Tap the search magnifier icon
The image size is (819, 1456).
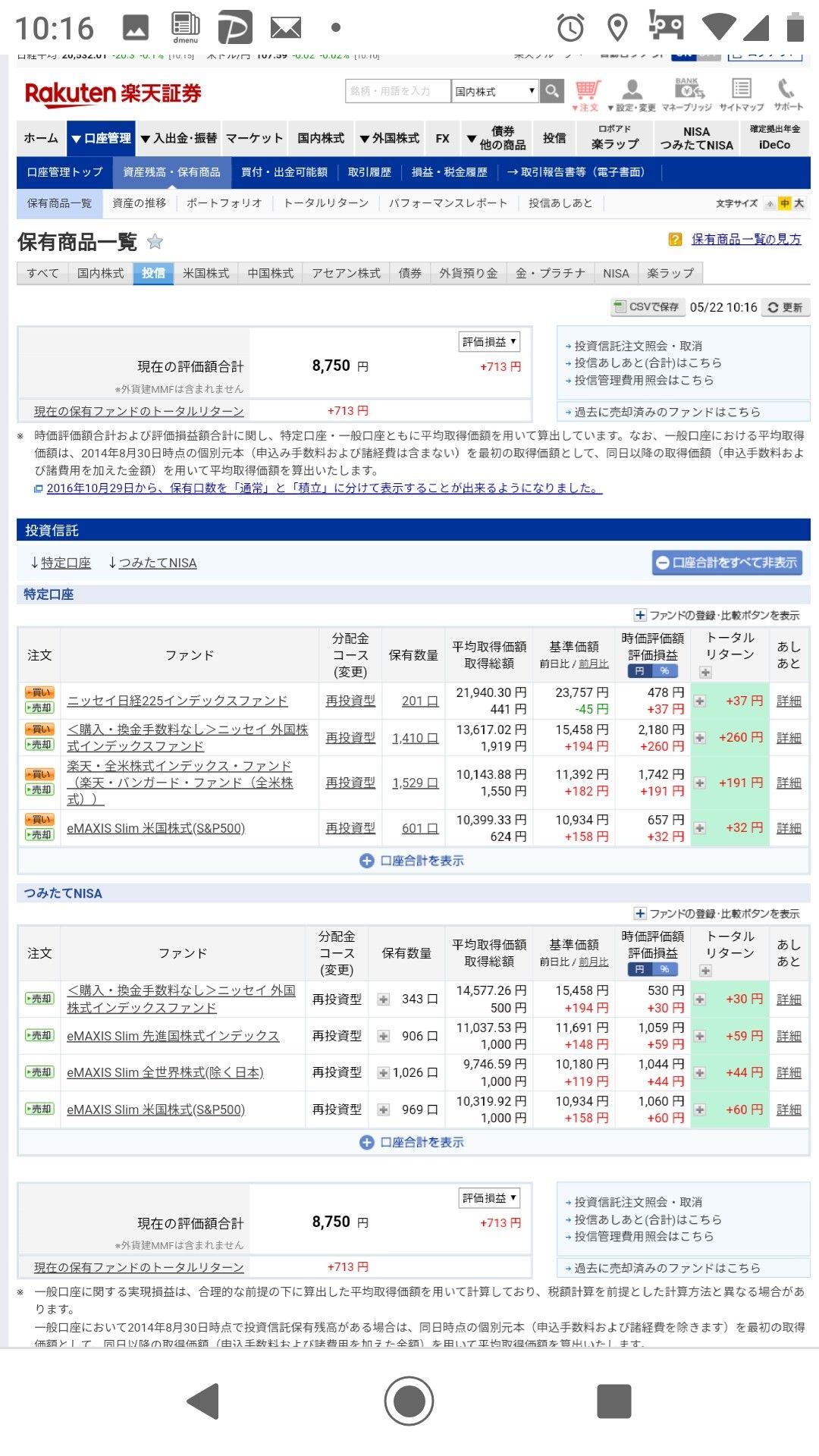tap(552, 91)
